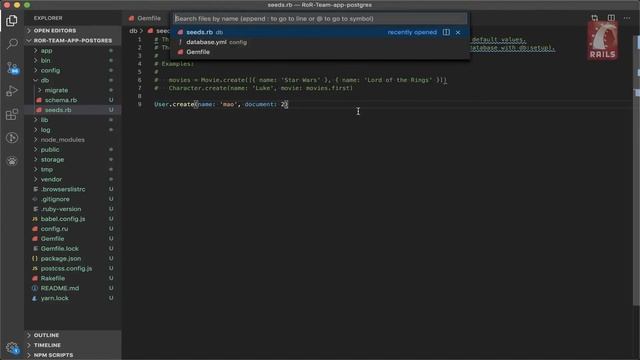
Task: Open seeds.rb in the explorer tree
Action: coord(73,110)
